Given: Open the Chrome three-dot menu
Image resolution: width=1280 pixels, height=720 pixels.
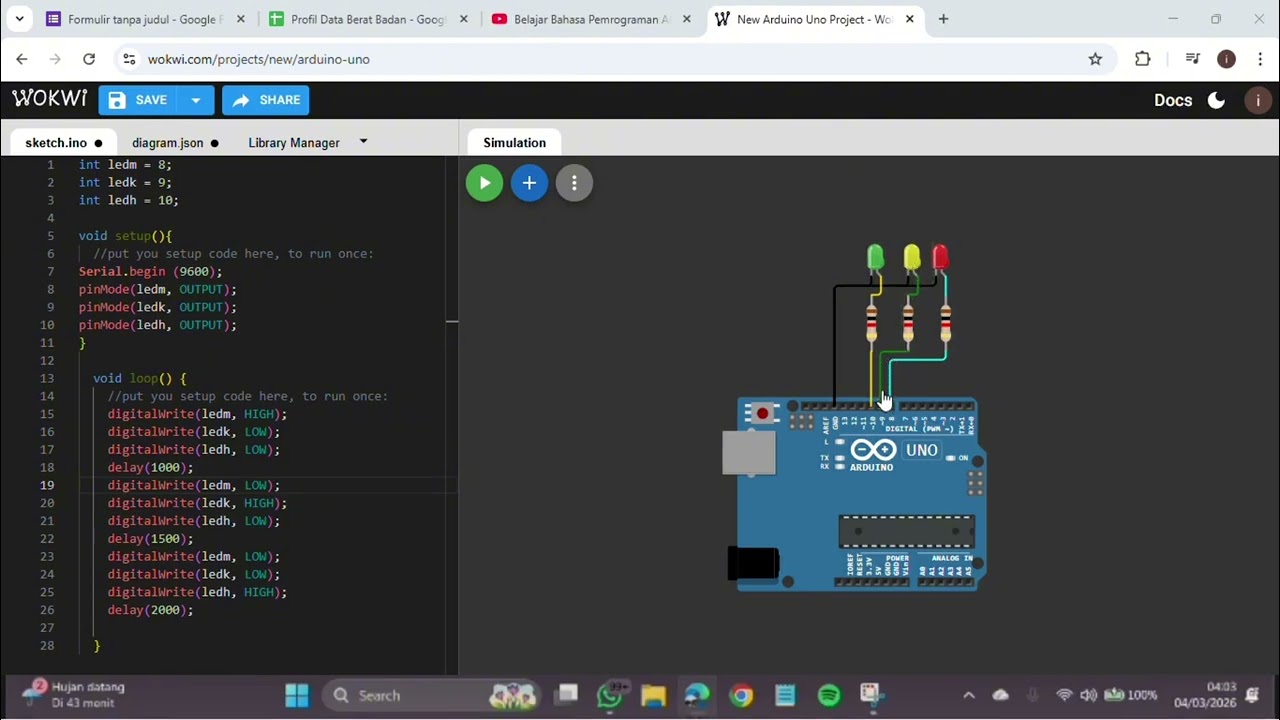Looking at the screenshot, I should 1260,59.
